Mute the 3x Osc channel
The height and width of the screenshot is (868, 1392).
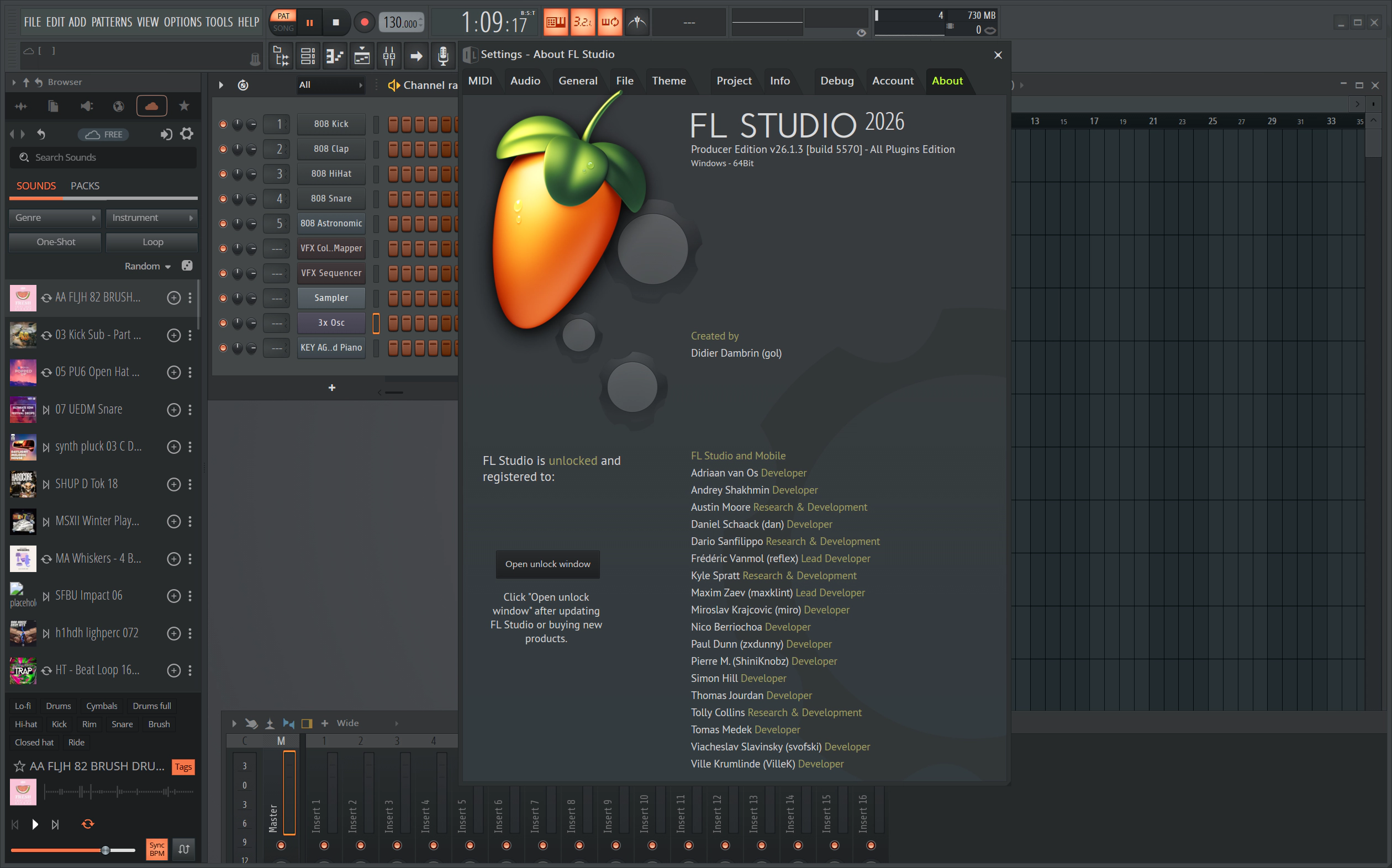click(223, 323)
